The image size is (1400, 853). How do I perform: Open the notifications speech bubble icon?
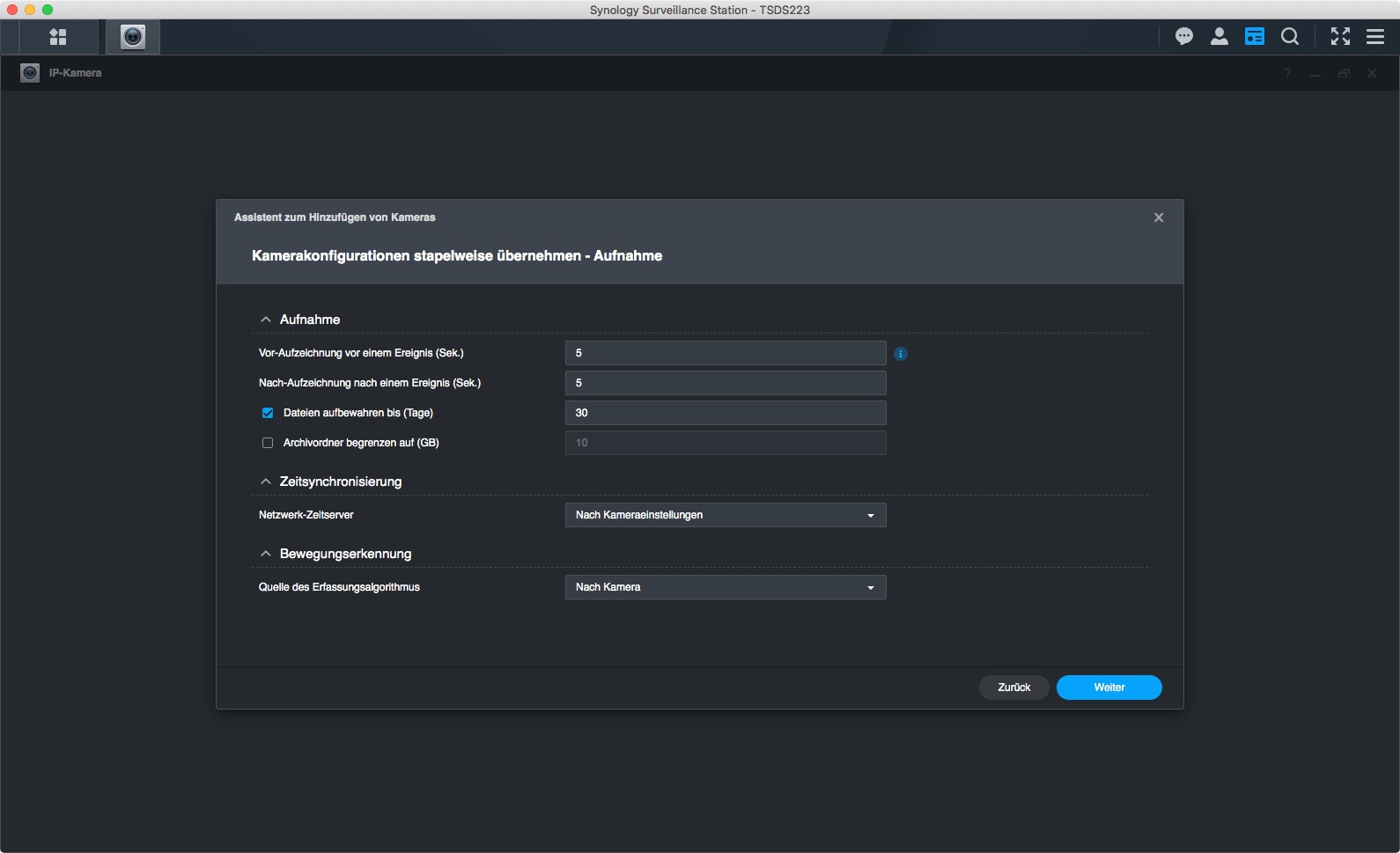pyautogui.click(x=1184, y=36)
